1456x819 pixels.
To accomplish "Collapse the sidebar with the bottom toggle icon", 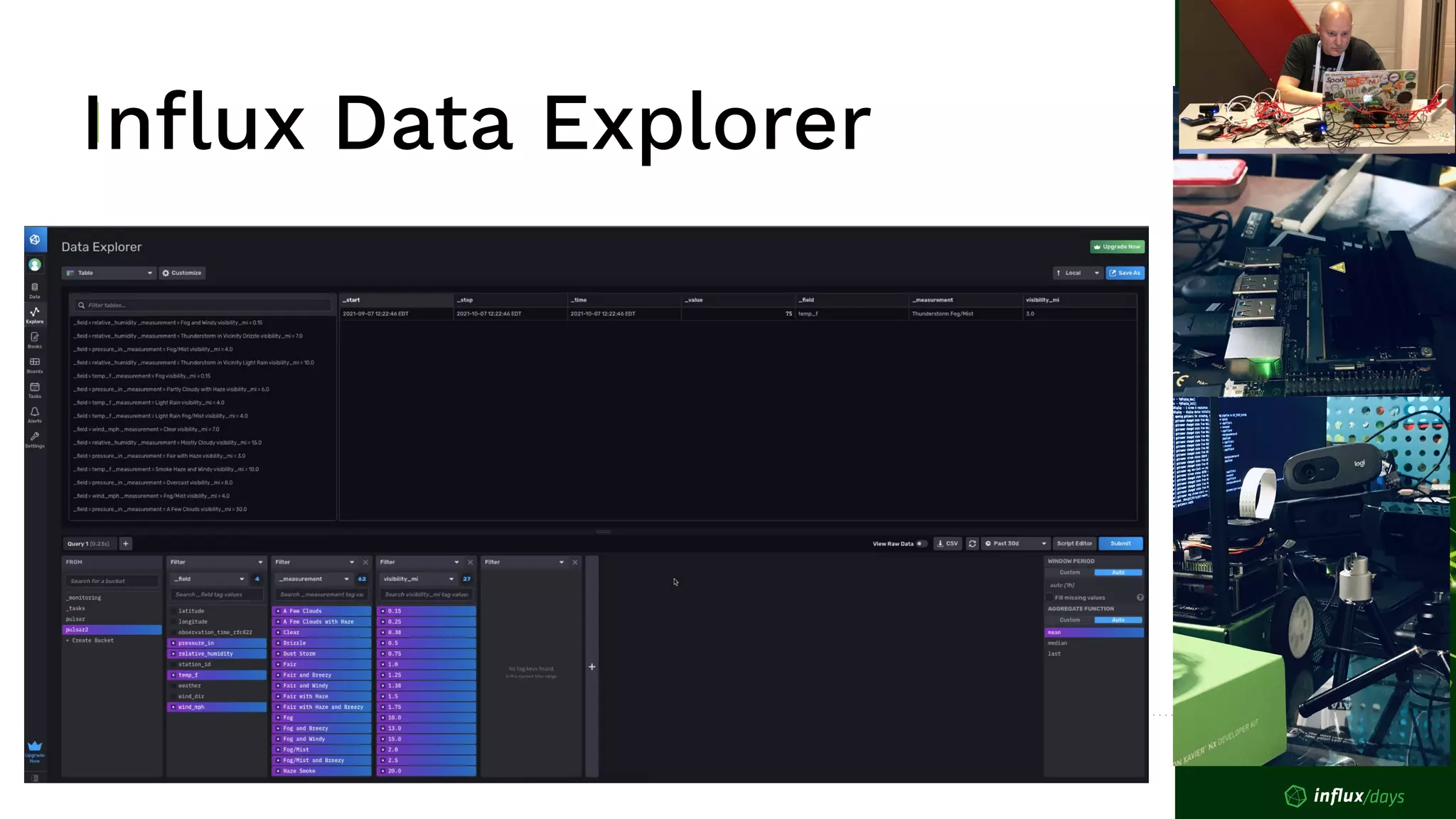I will point(35,778).
